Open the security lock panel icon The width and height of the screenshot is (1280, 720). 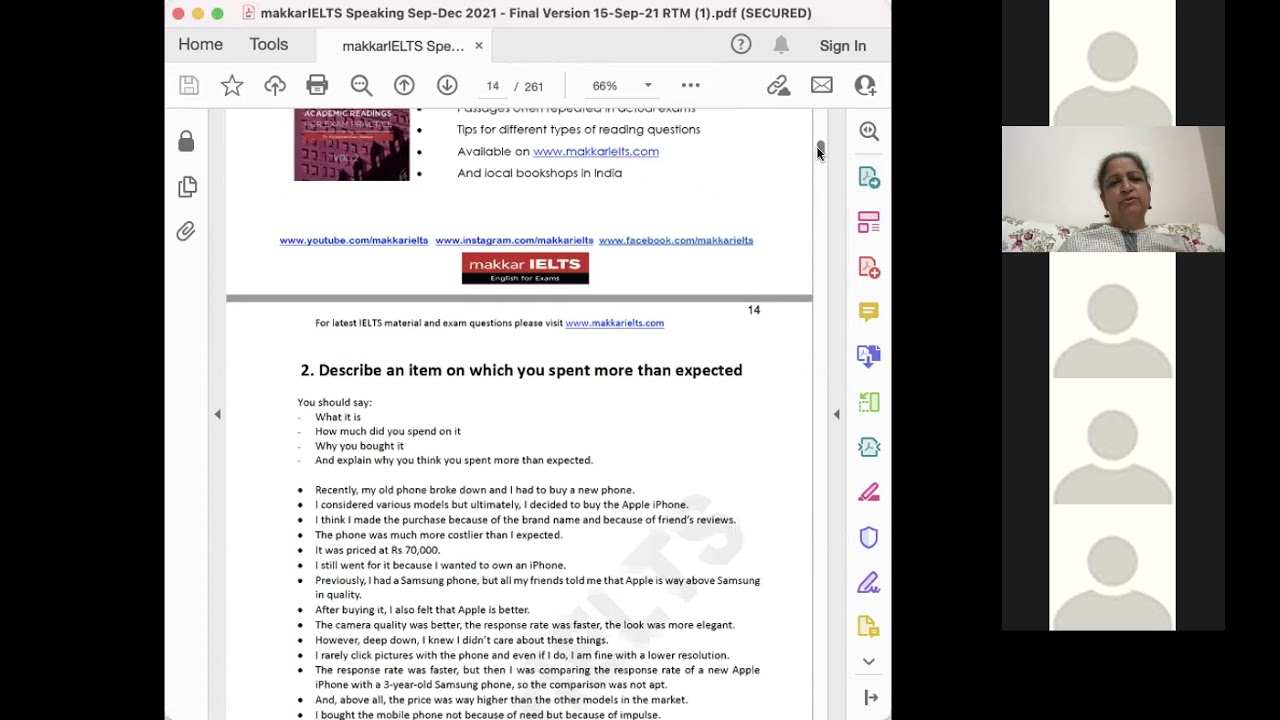point(186,141)
